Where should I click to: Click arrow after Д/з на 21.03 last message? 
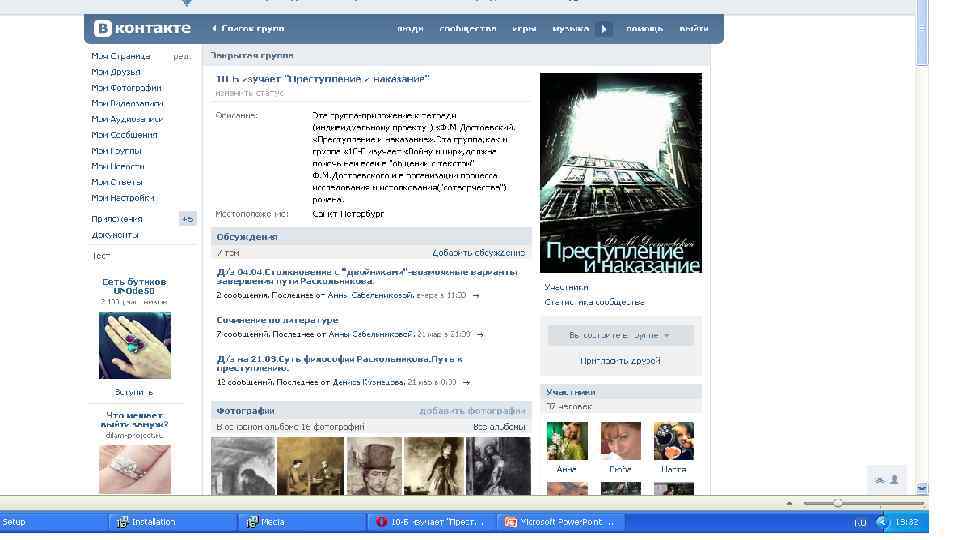[x=466, y=383]
